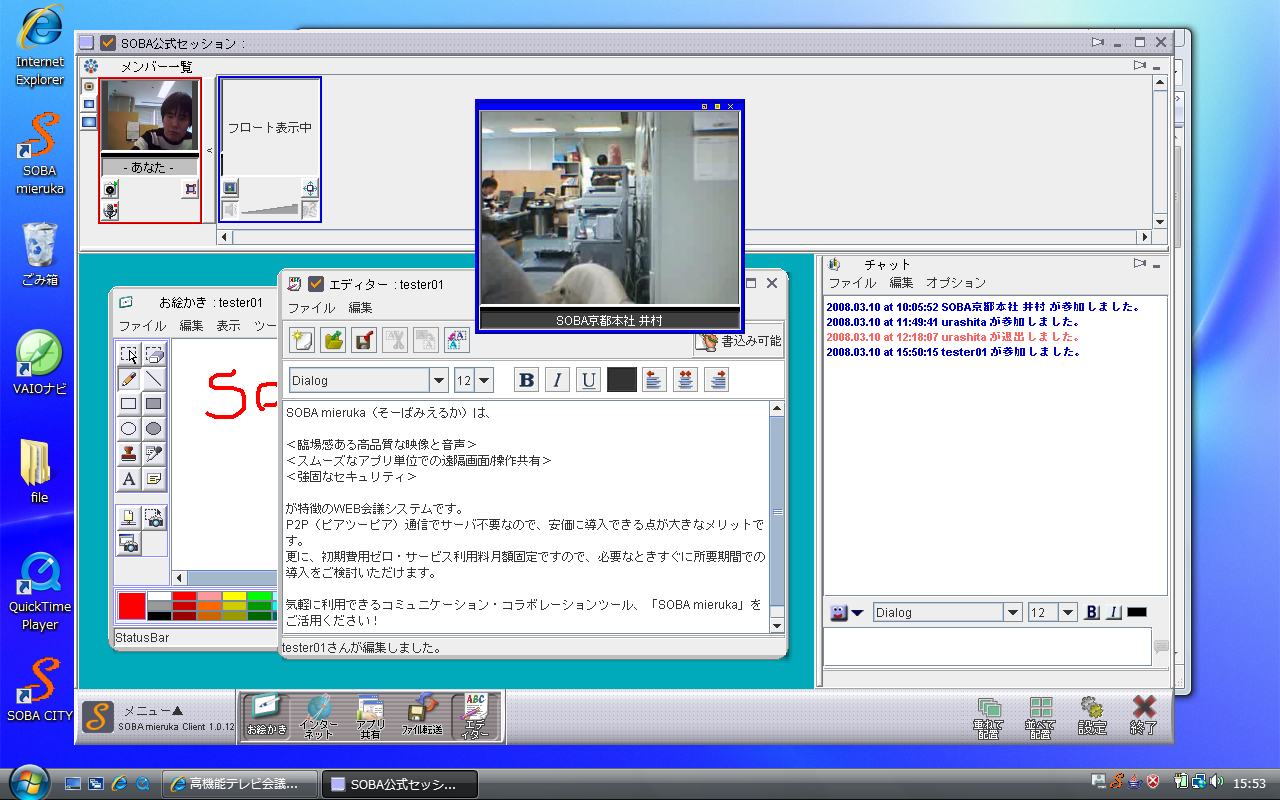Click 並べて配置 tile windows button
Image resolution: width=1280 pixels, height=800 pixels.
1041,716
